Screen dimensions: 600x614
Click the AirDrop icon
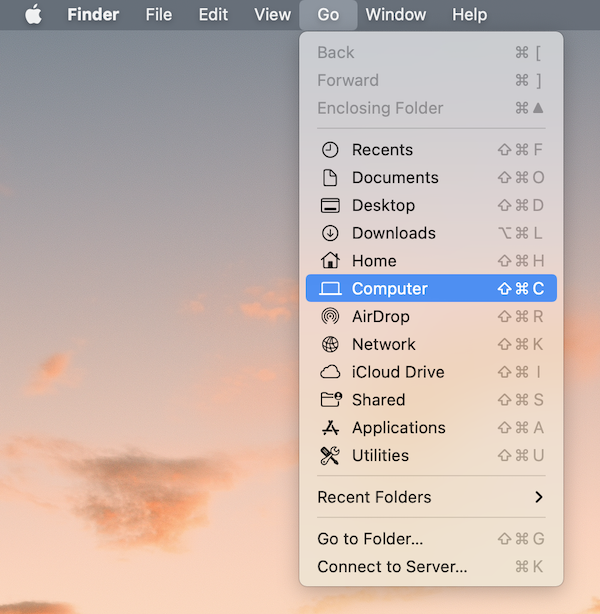point(330,317)
